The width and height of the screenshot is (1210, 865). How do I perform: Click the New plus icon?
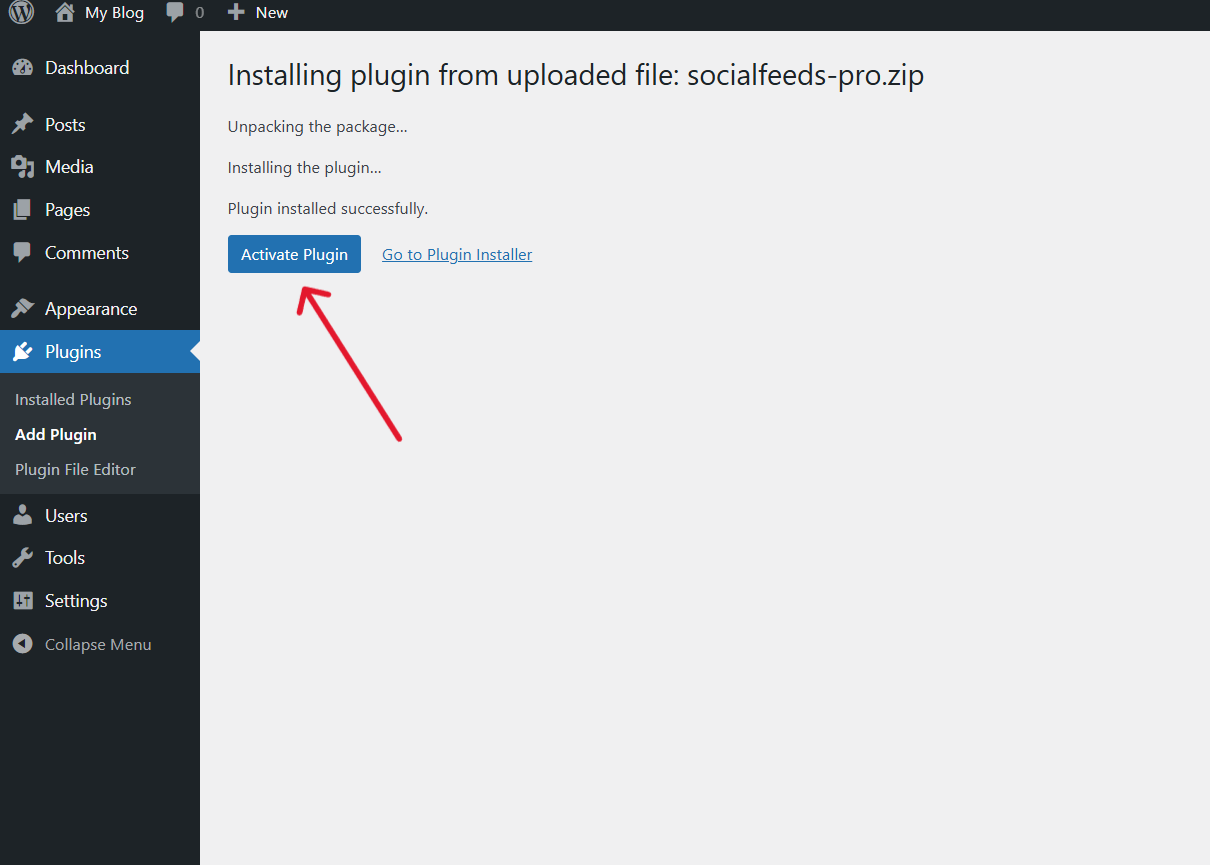[x=236, y=13]
